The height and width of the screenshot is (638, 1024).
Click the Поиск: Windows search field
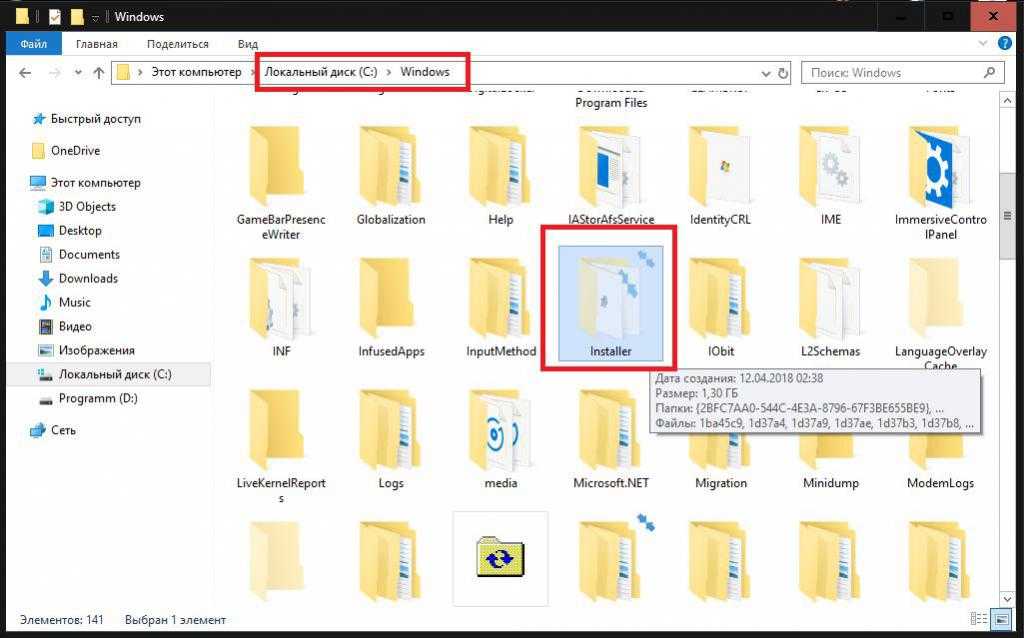click(902, 72)
